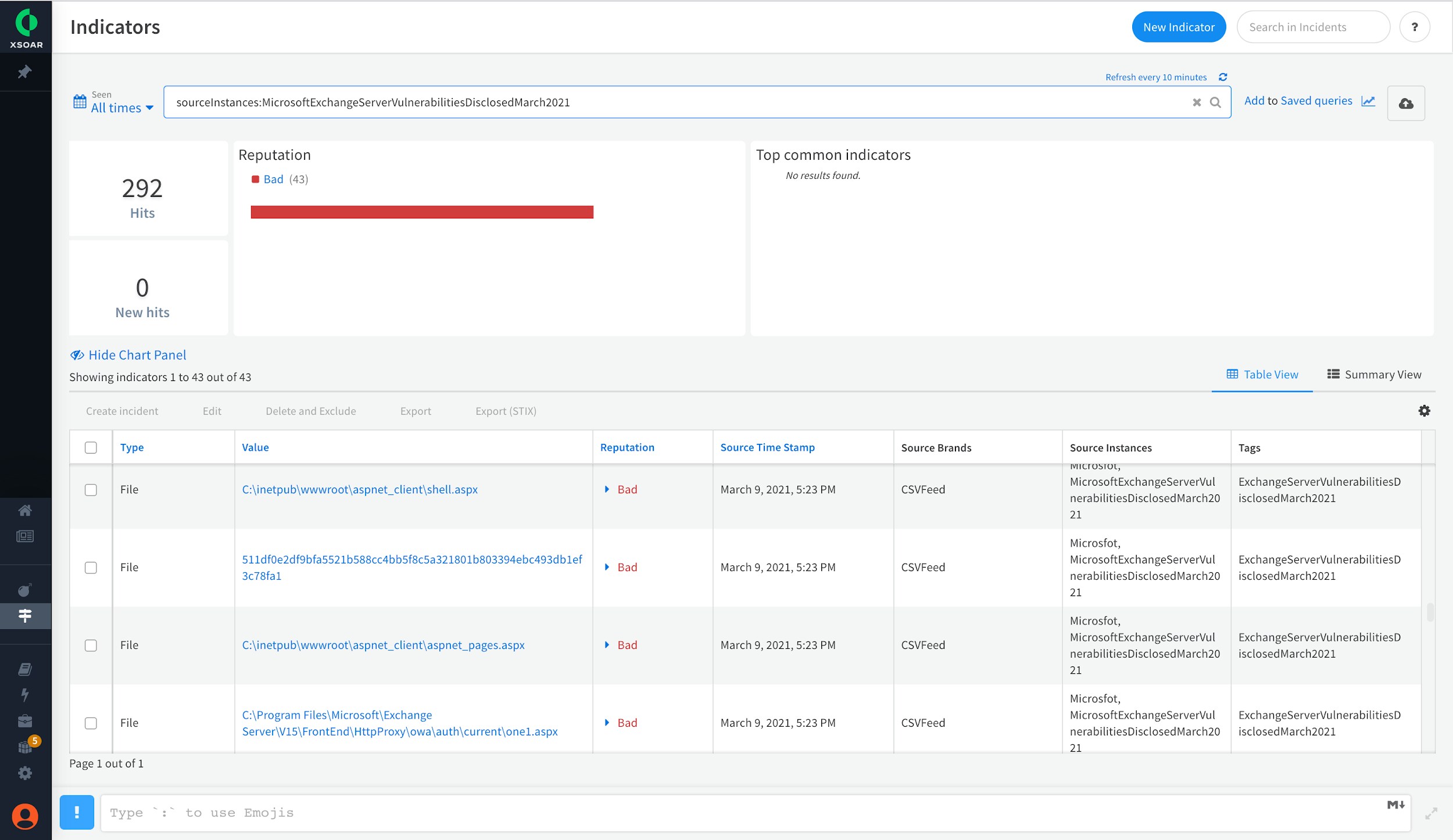Open the Home page from sidebar
Viewport: 1453px width, 840px height.
click(25, 510)
